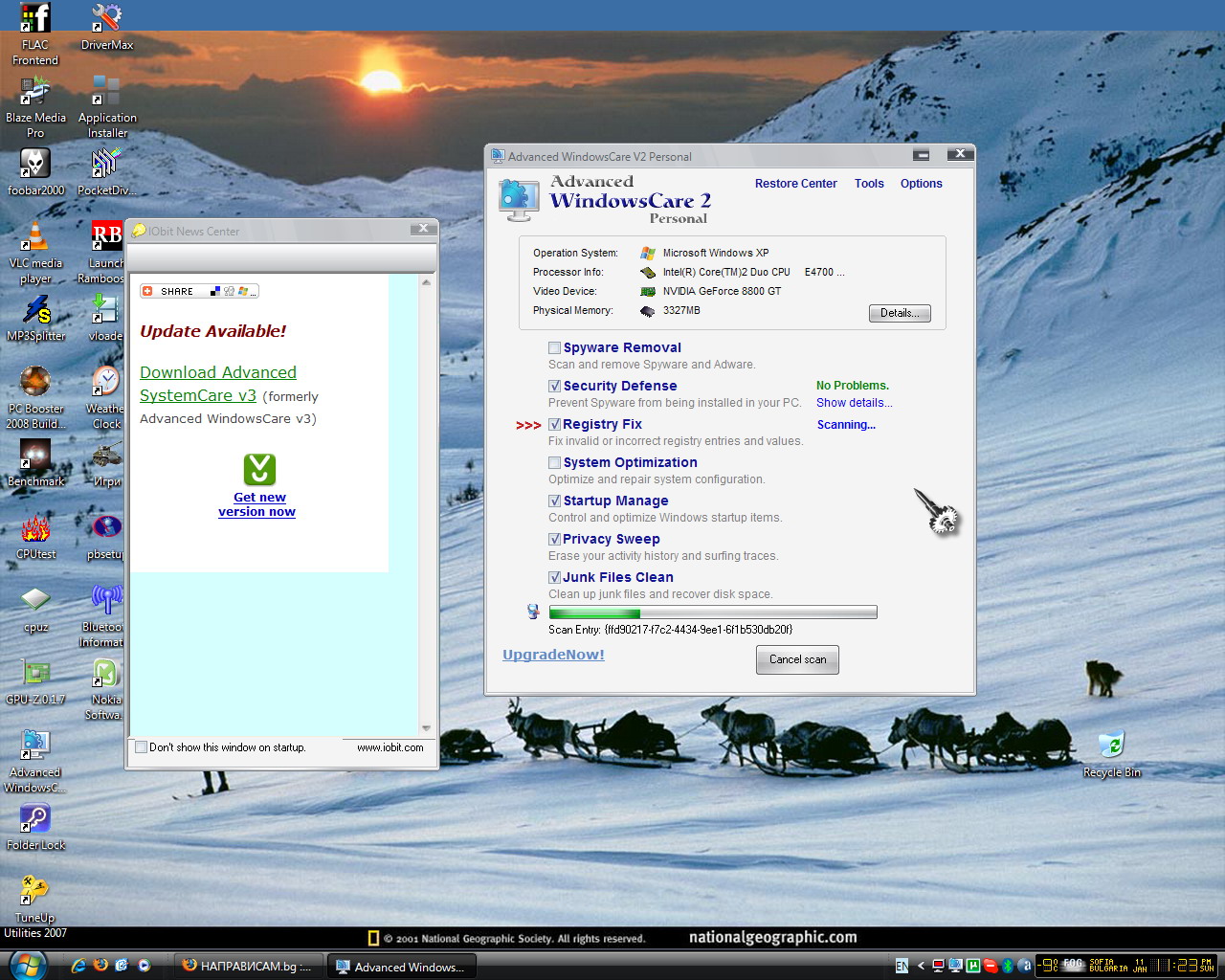Click Download Advanced SystemCare v3 link
Screen dimensions: 1225x980
click(x=218, y=384)
